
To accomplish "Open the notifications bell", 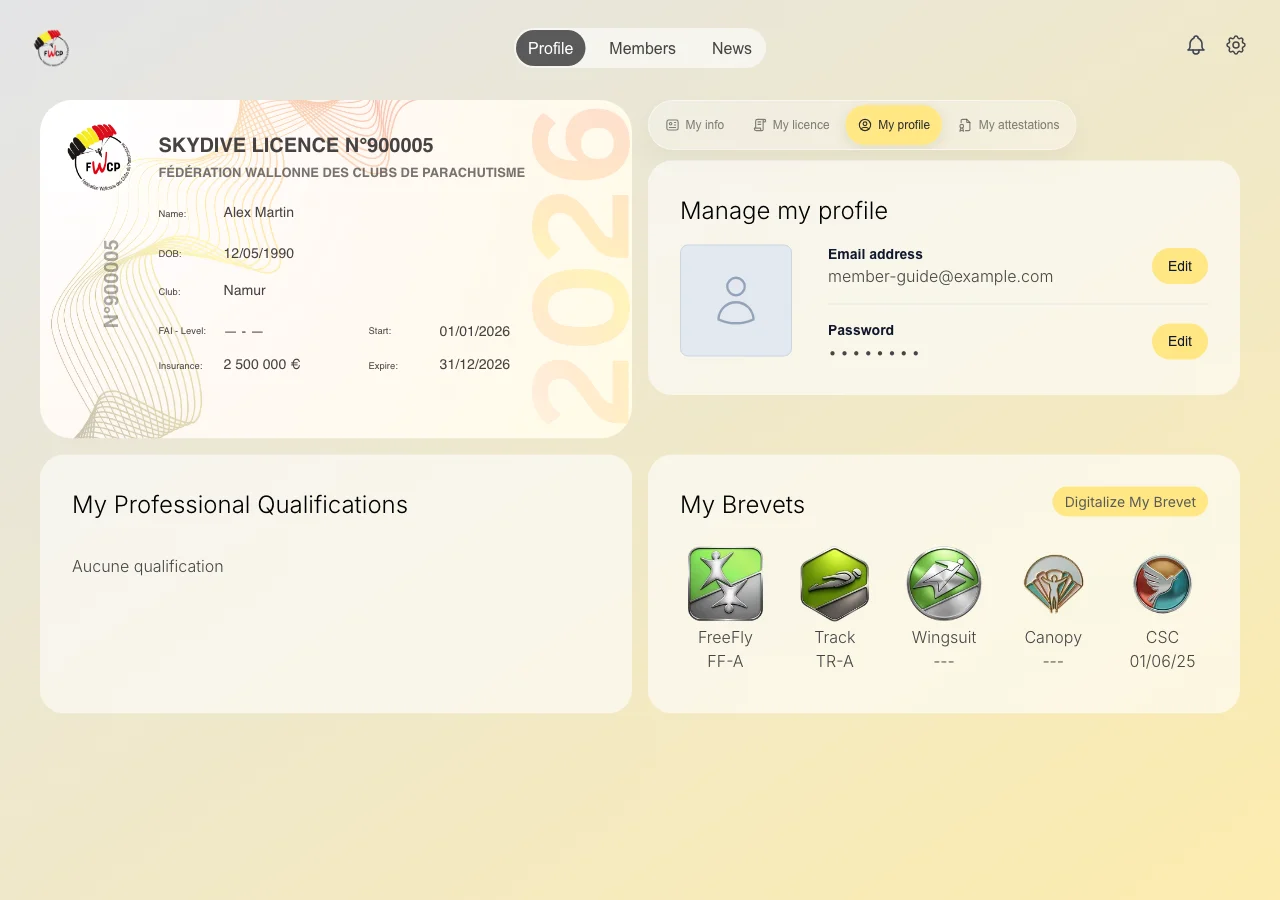I will pos(1196,45).
